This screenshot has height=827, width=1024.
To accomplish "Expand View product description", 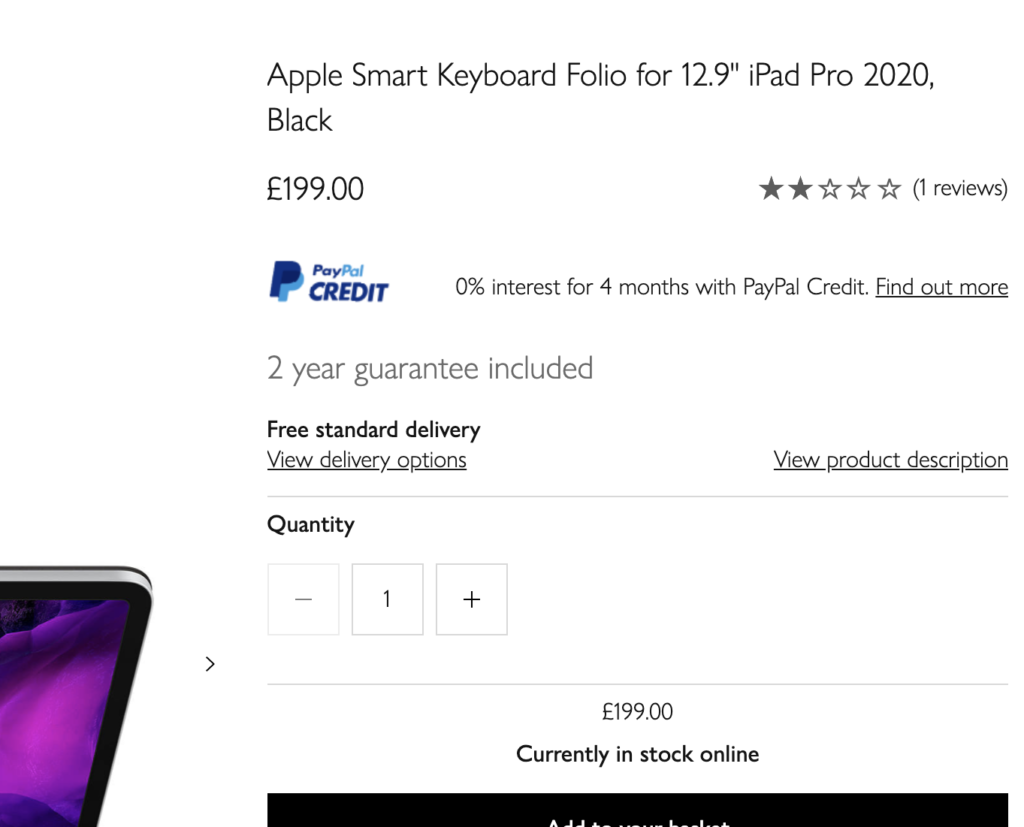I will point(890,459).
